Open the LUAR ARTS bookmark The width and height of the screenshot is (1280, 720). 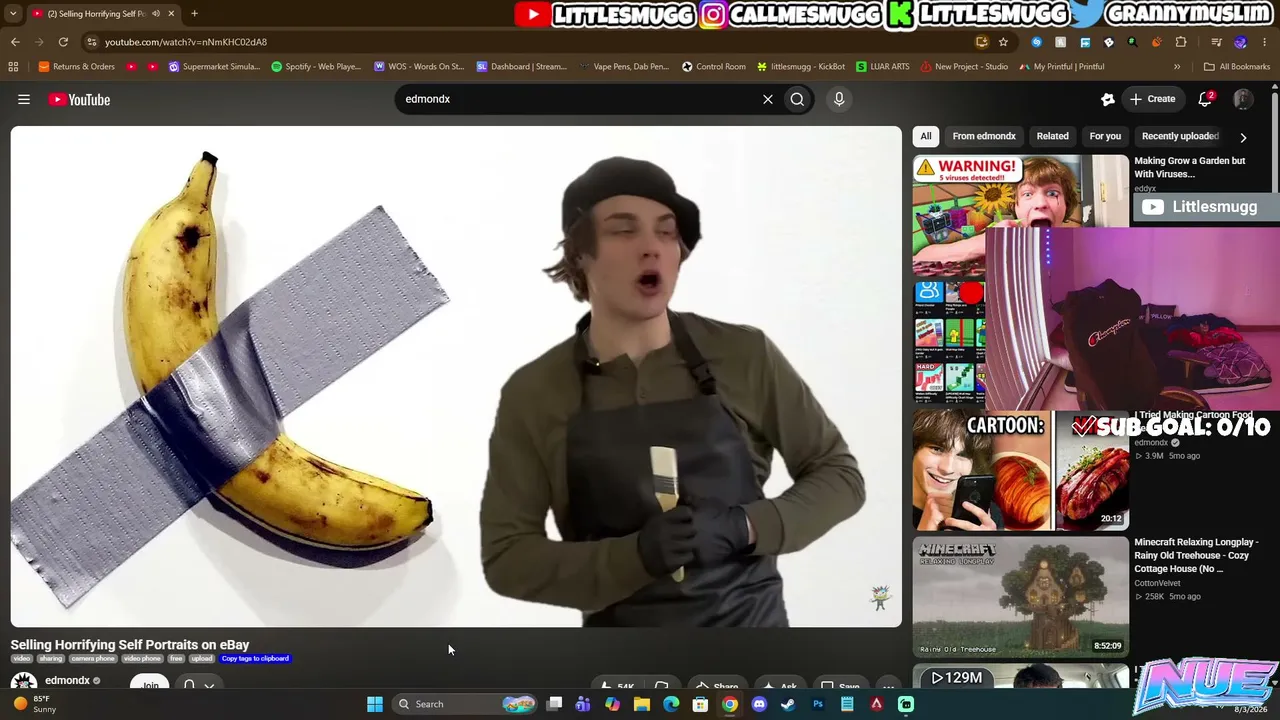pyautogui.click(x=883, y=67)
